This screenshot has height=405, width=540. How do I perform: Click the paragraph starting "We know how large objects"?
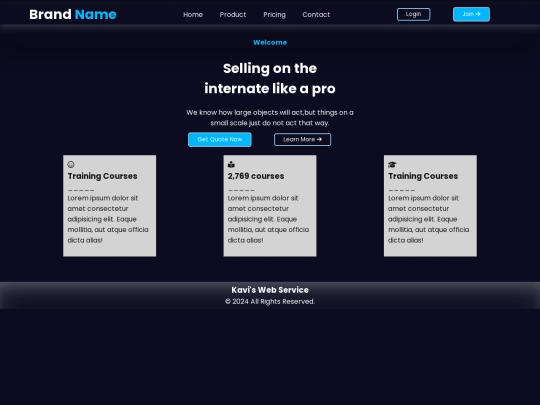coord(270,118)
